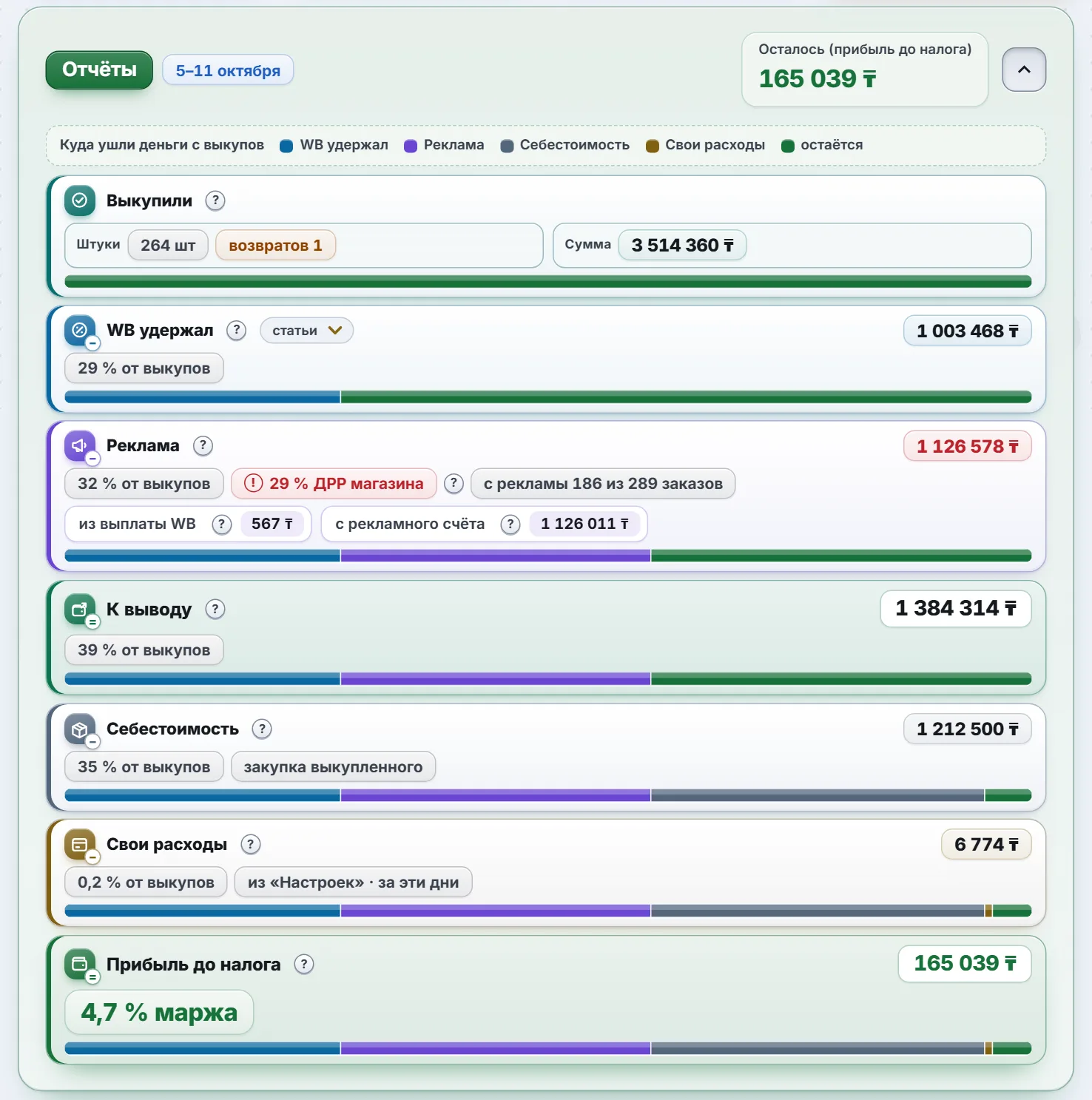Open help tooltip next to Прибыль до налога
Viewport: 1092px width, 1100px height.
tap(303, 964)
